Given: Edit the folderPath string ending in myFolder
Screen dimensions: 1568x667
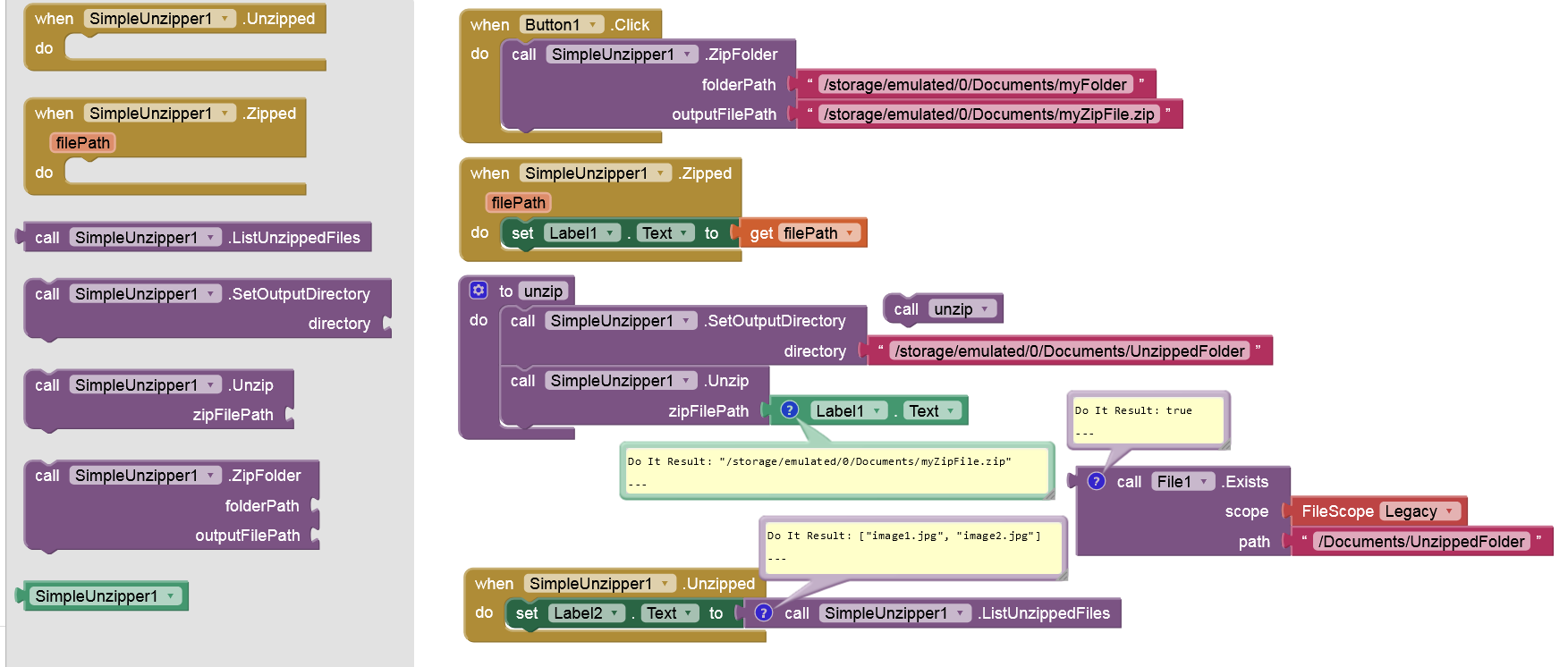Looking at the screenshot, I should (x=976, y=85).
